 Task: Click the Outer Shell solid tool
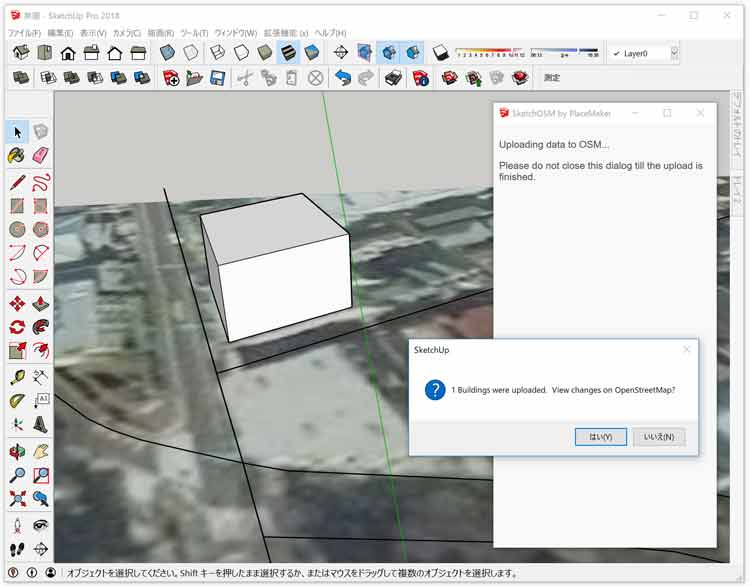[x=21, y=78]
